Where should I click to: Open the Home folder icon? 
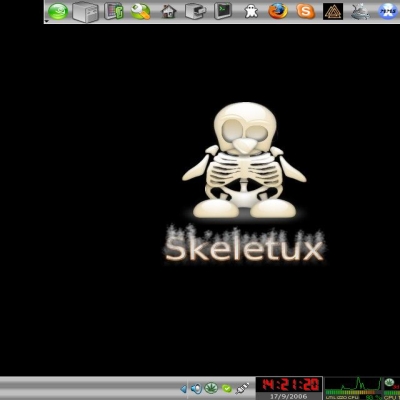pyautogui.click(x=169, y=12)
